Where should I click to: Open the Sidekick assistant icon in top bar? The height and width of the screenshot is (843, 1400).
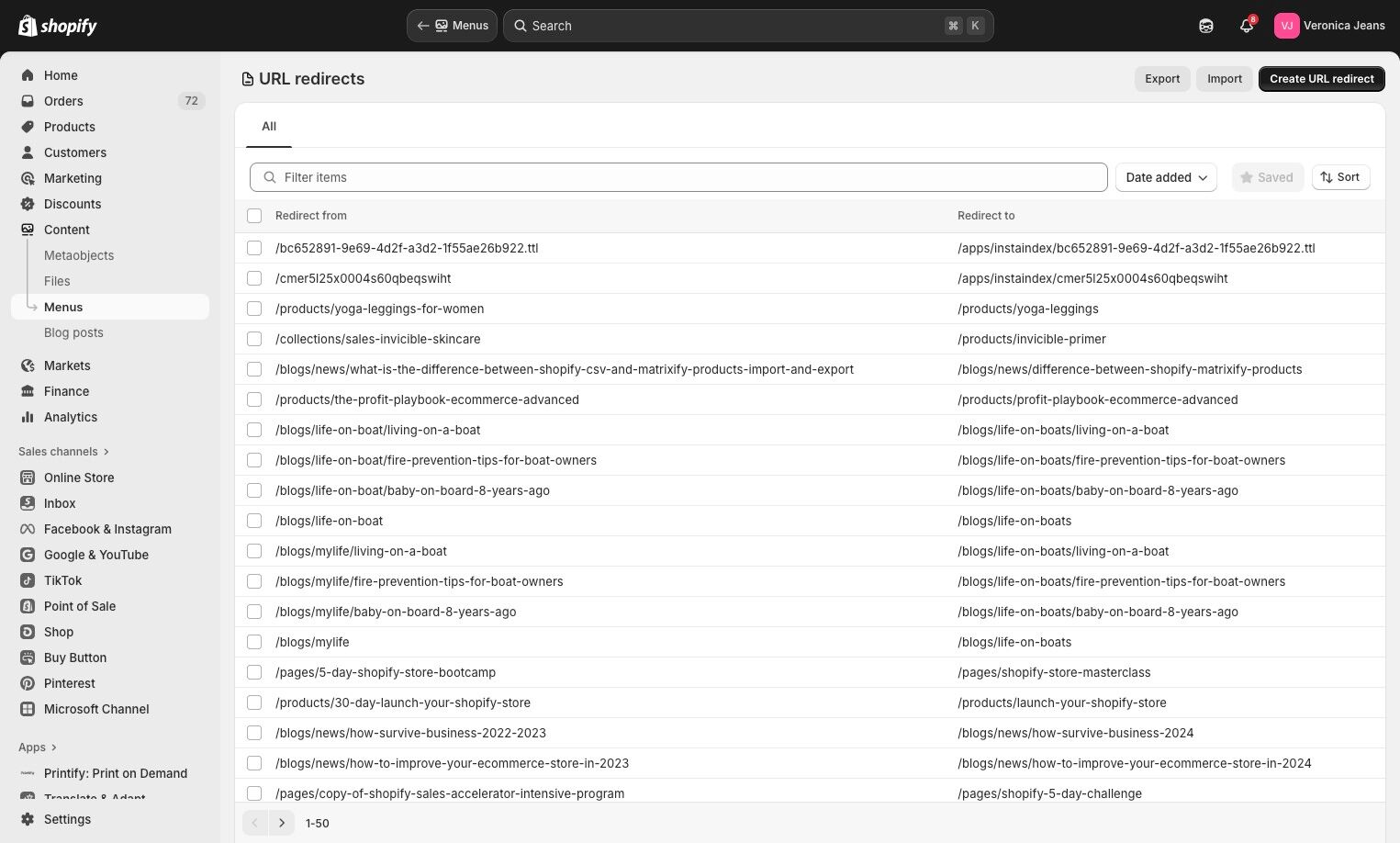[1206, 26]
